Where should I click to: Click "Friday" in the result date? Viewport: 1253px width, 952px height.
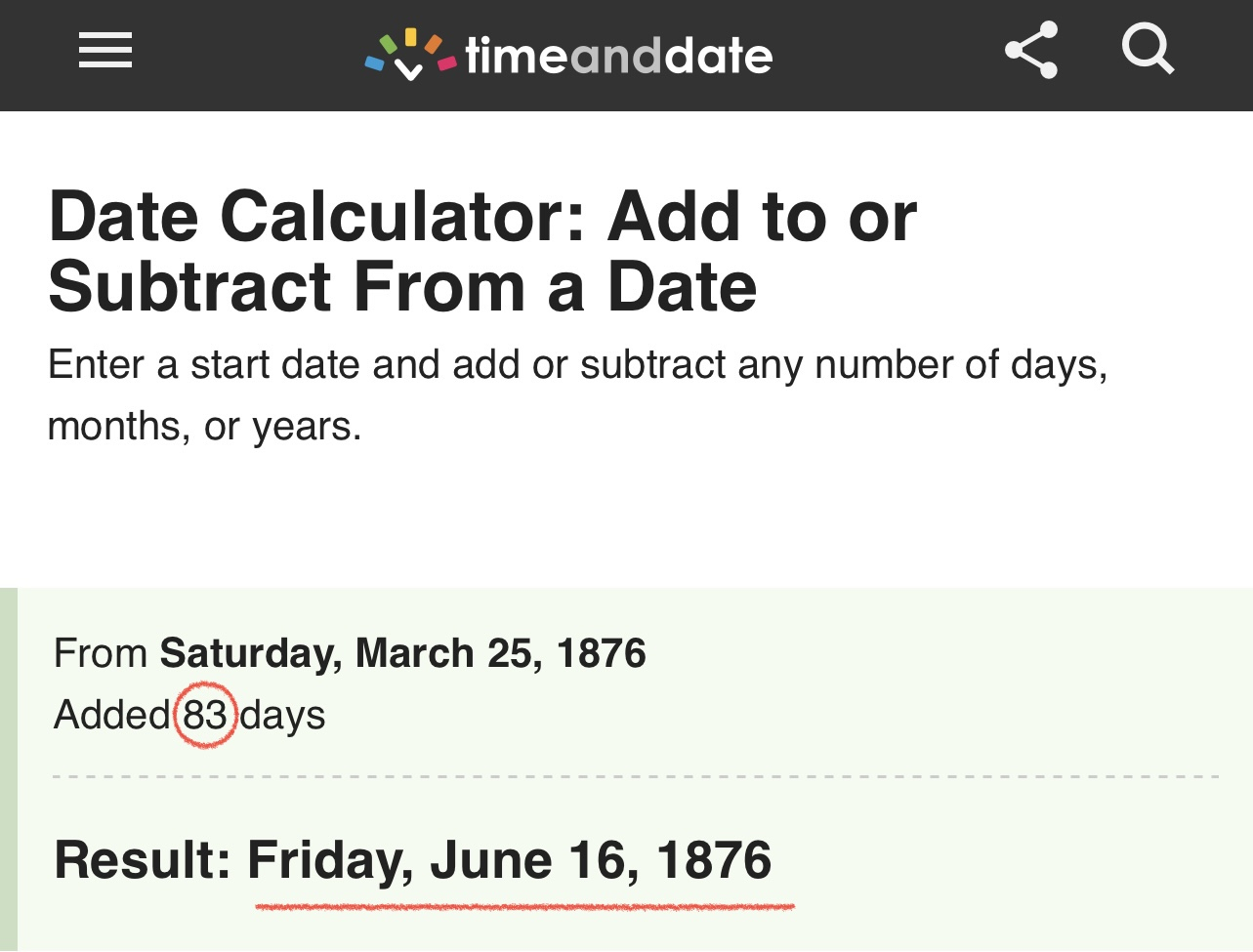pos(324,860)
